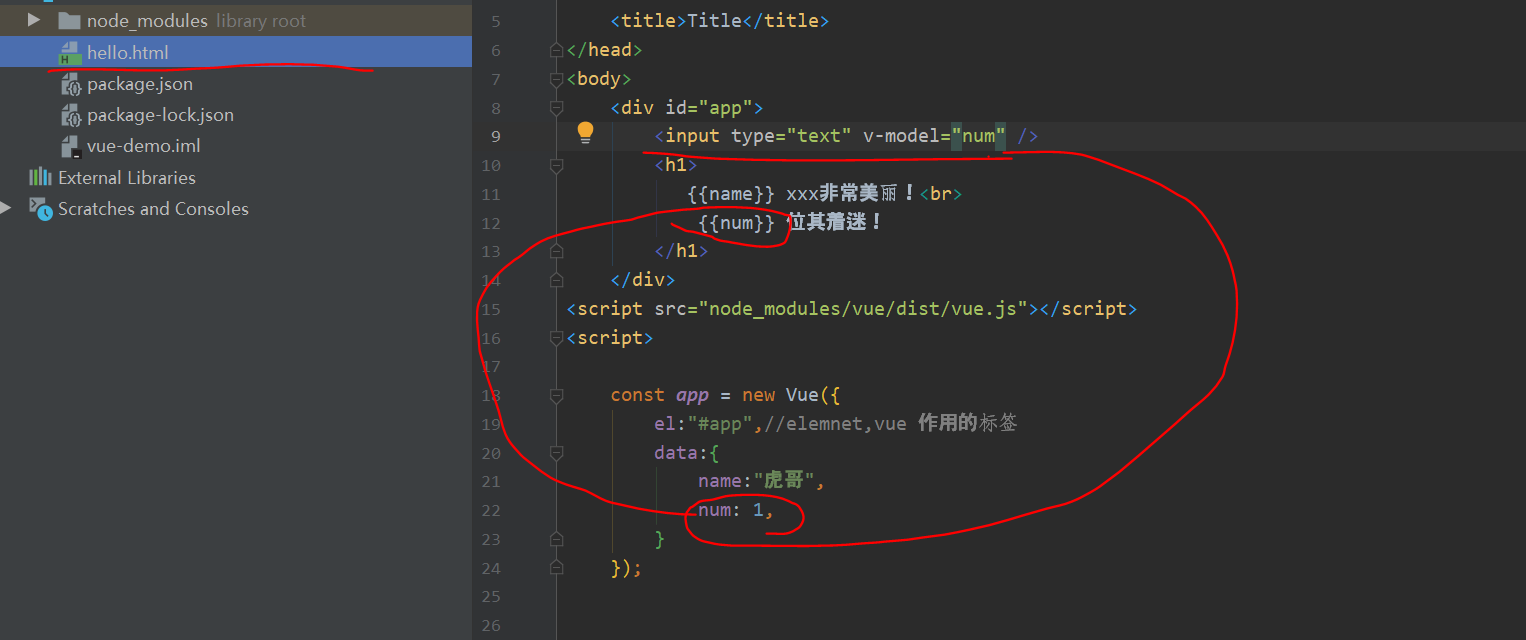1526x640 pixels.
Task: Open package-lock.json file
Action: (160, 115)
